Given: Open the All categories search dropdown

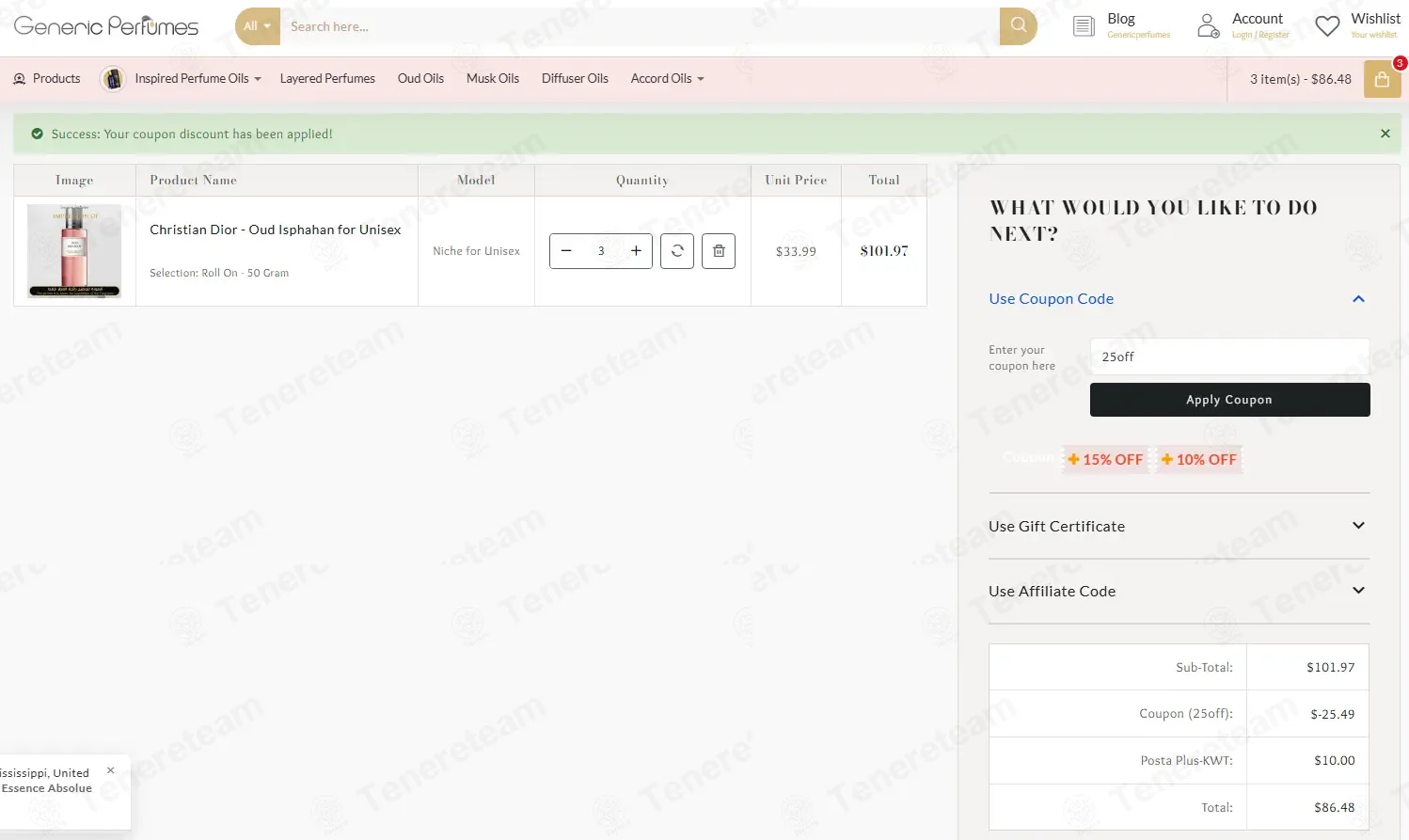Looking at the screenshot, I should pyautogui.click(x=258, y=26).
